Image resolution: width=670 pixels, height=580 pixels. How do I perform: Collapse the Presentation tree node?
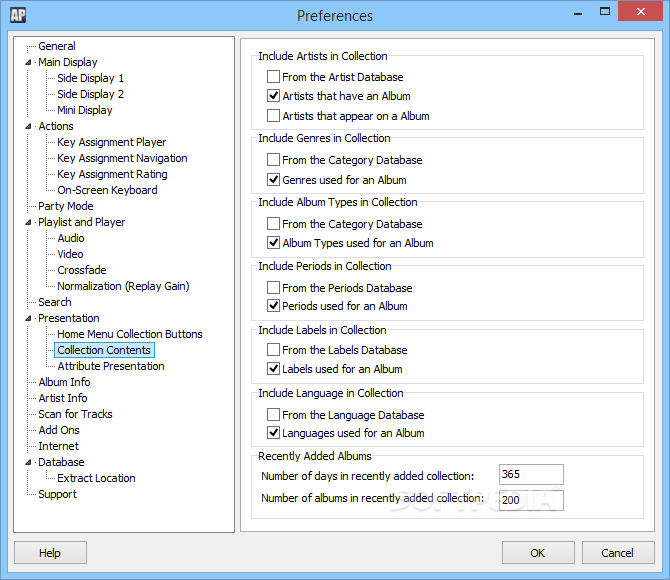tap(28, 318)
